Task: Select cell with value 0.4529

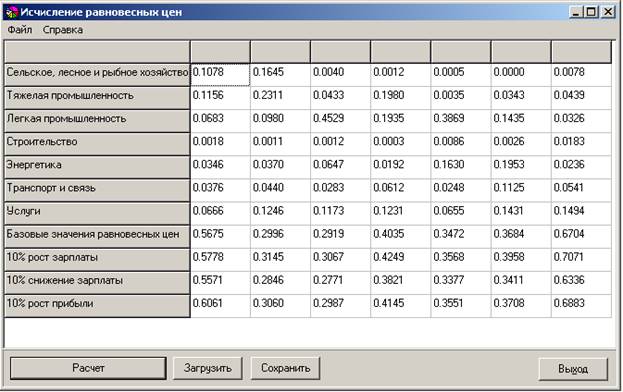Action: coord(341,121)
